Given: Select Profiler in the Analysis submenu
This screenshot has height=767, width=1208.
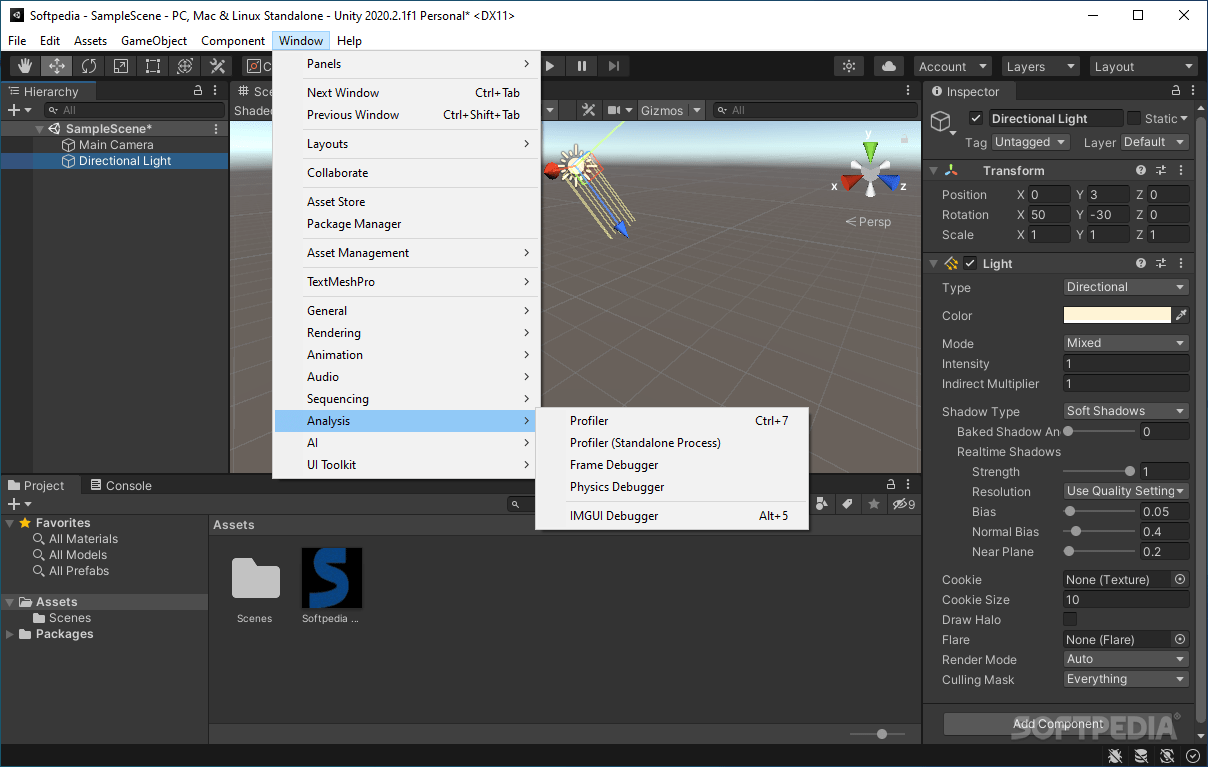Looking at the screenshot, I should [672, 421].
